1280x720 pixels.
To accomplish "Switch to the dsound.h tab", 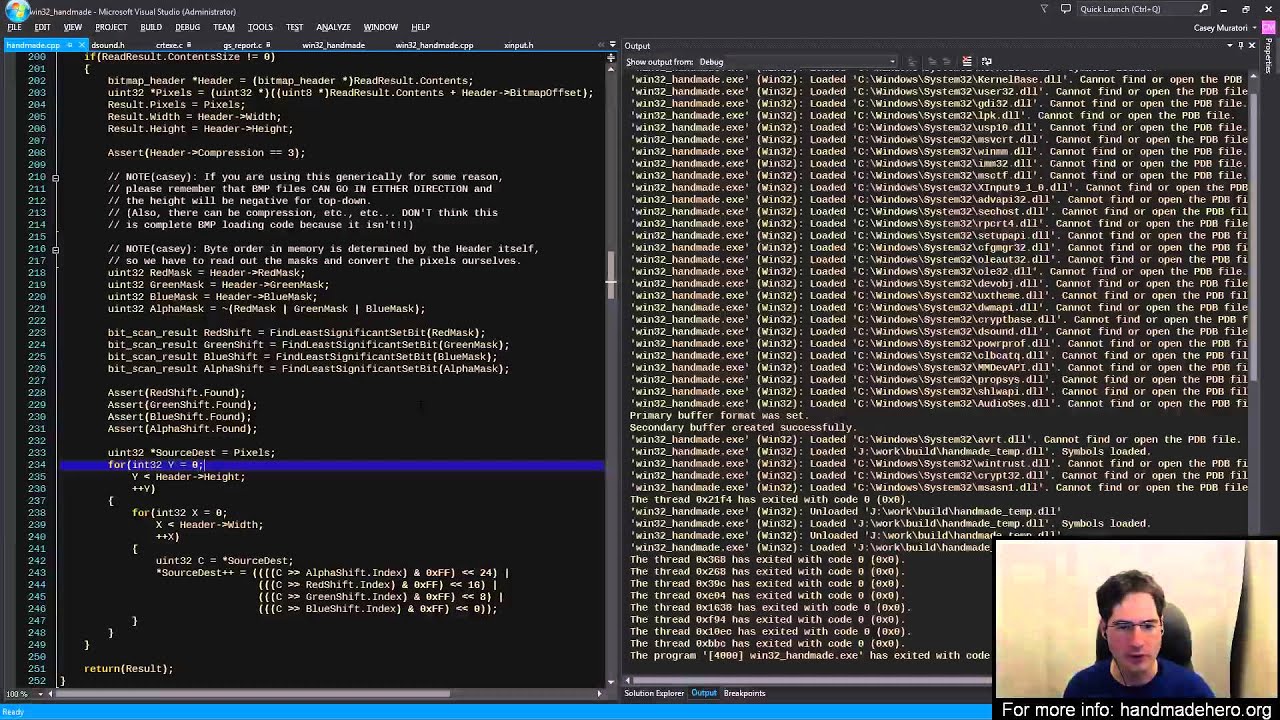I will pyautogui.click(x=108, y=45).
